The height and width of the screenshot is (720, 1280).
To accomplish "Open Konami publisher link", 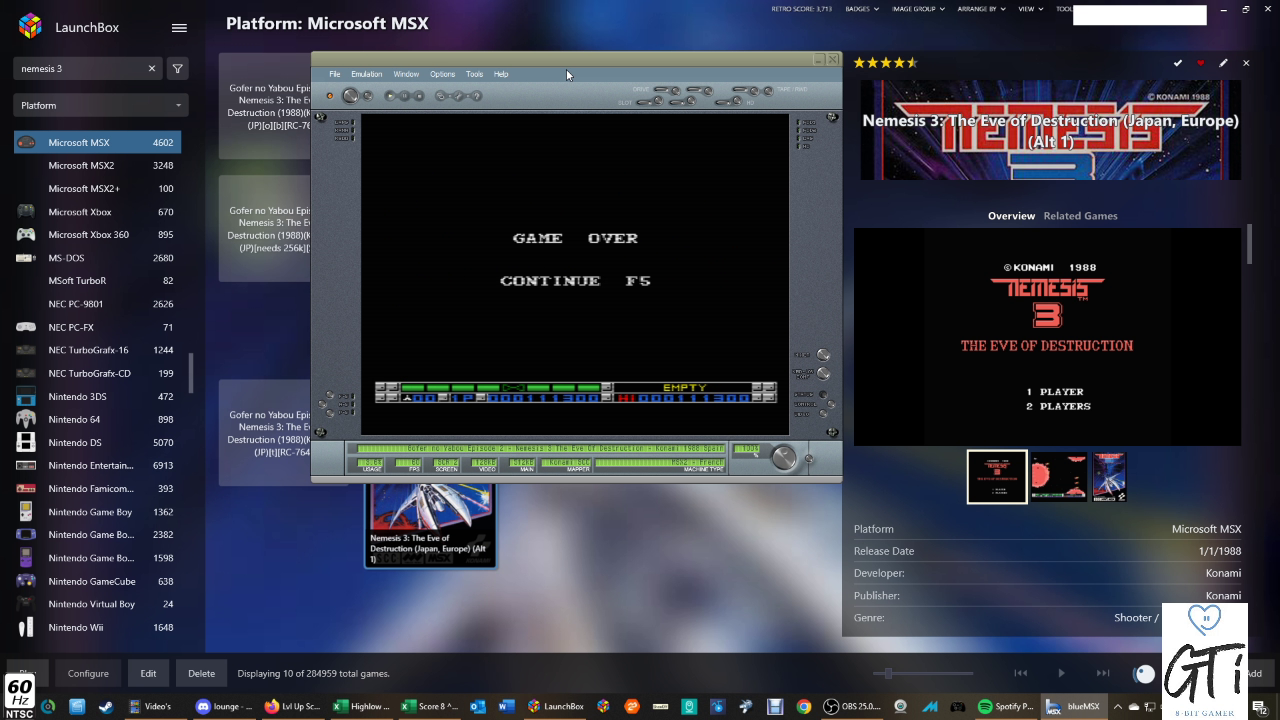I will [1223, 596].
